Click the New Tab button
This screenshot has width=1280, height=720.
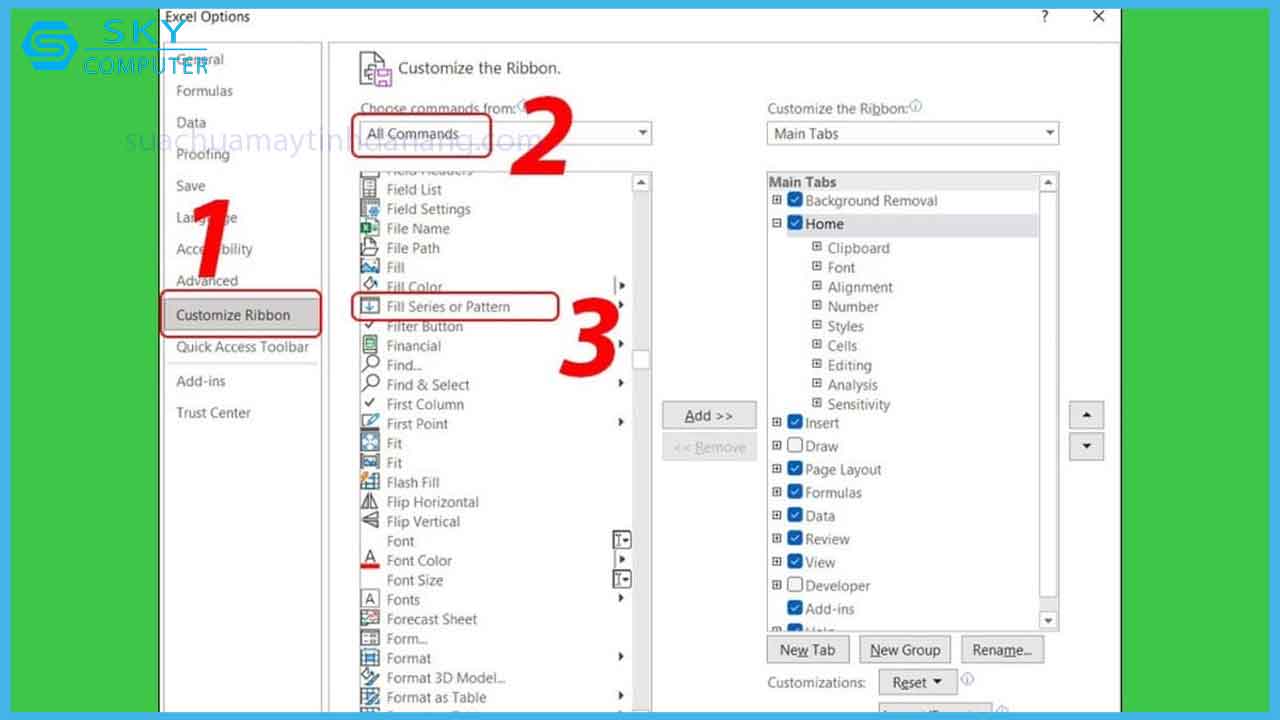[808, 650]
